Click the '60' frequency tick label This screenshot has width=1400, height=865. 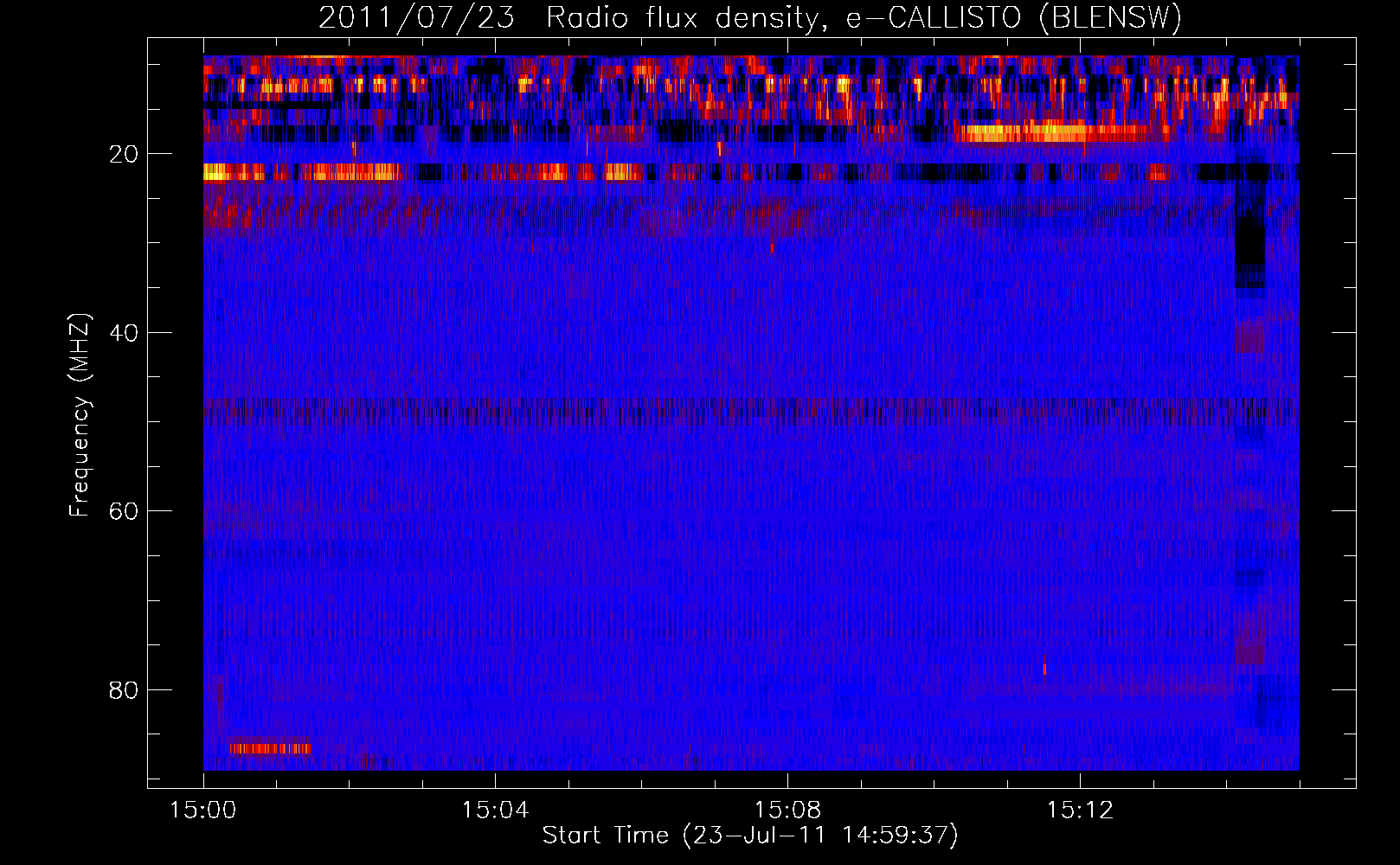click(124, 511)
